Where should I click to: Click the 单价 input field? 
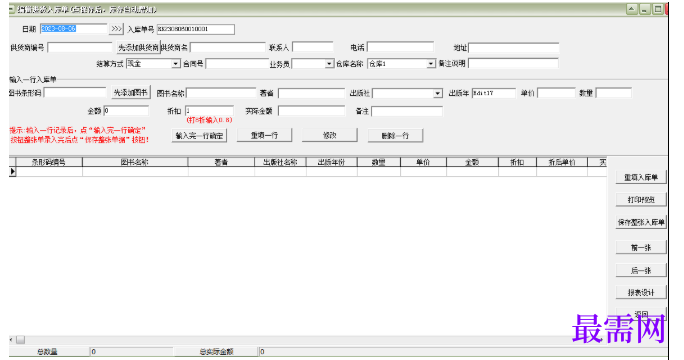click(x=556, y=93)
